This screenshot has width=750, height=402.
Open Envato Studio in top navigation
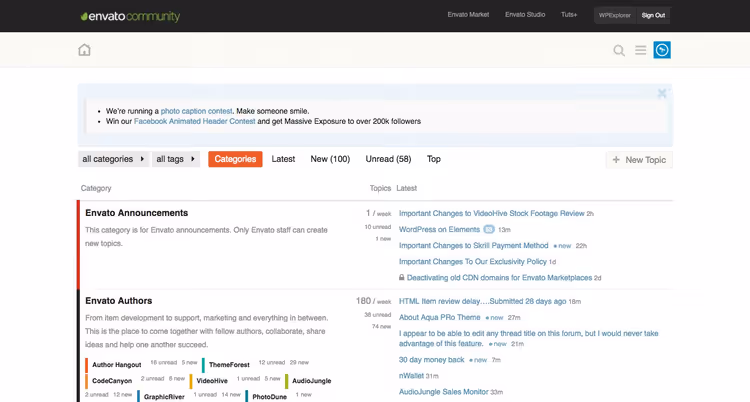click(525, 15)
